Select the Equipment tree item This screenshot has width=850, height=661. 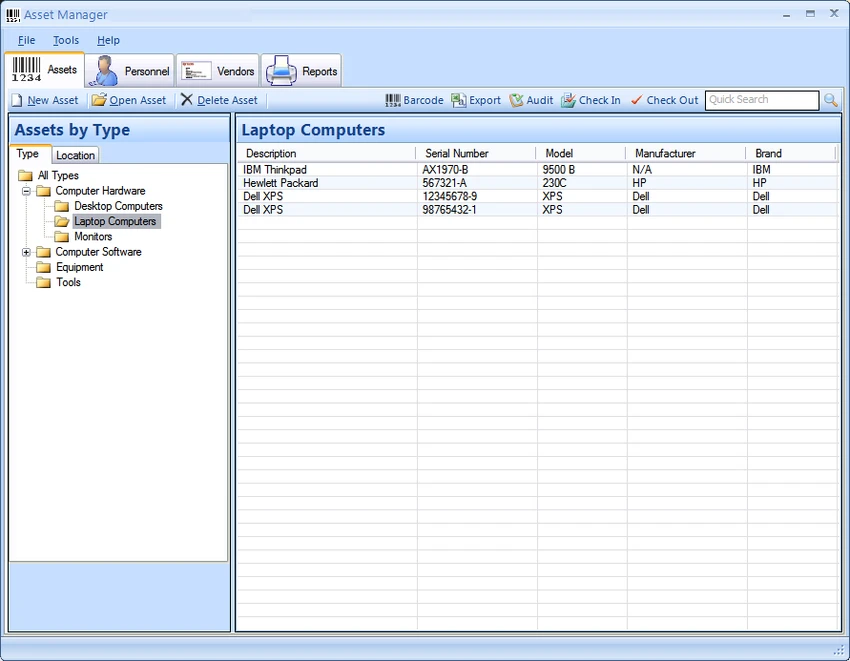[80, 267]
